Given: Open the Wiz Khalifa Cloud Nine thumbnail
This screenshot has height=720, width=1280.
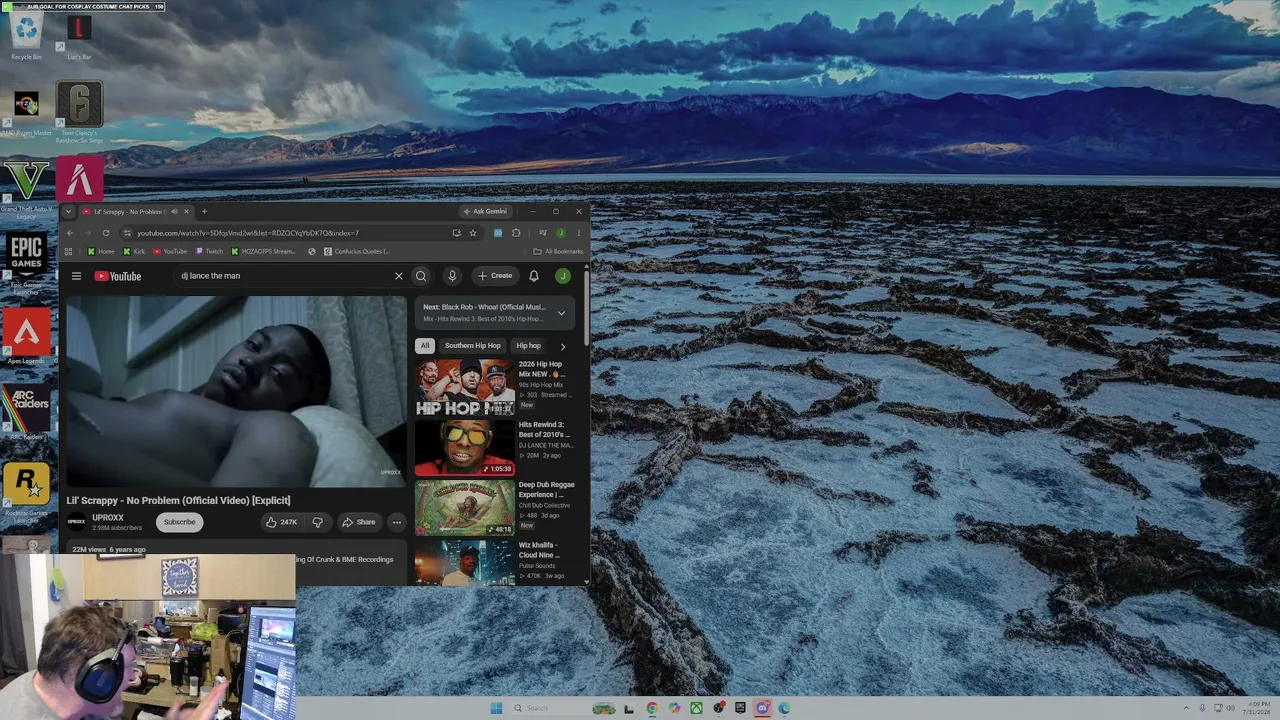Looking at the screenshot, I should coord(465,562).
